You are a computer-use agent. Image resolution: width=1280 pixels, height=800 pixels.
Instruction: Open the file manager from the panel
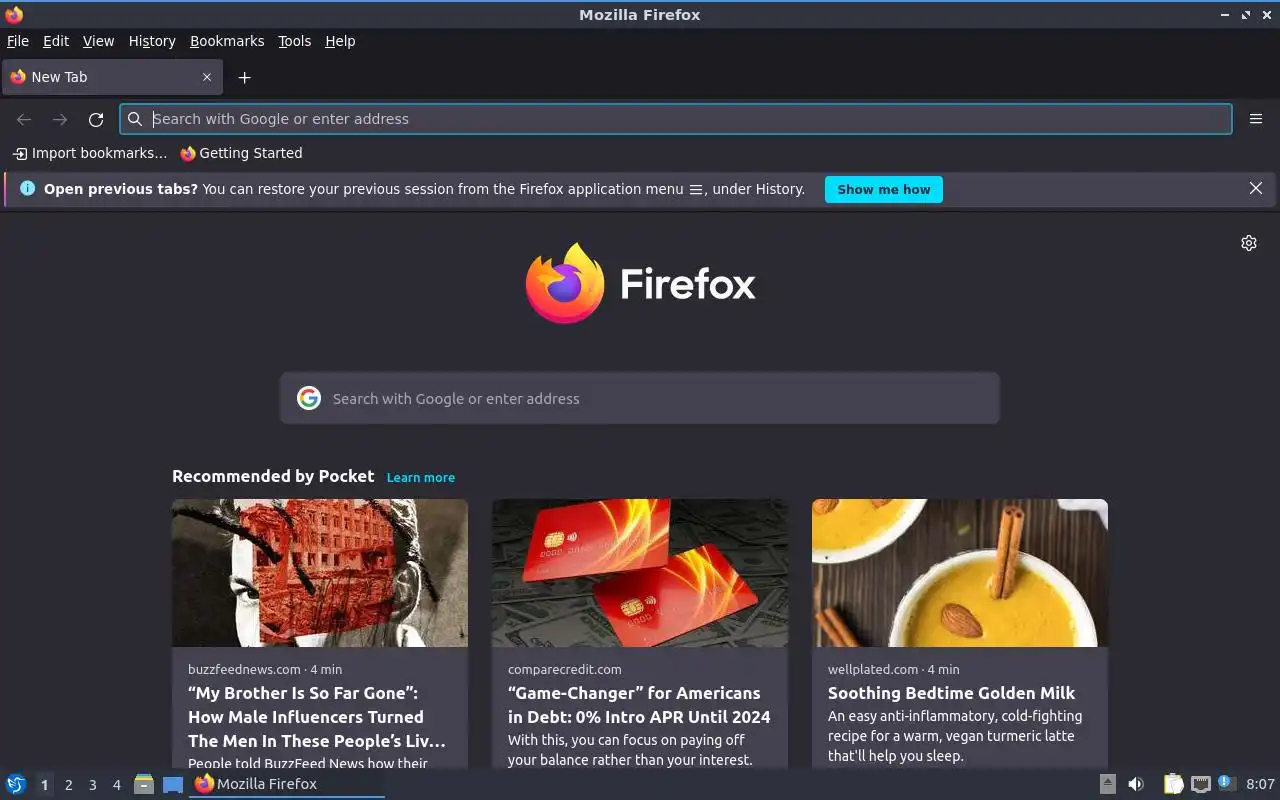coord(144,784)
